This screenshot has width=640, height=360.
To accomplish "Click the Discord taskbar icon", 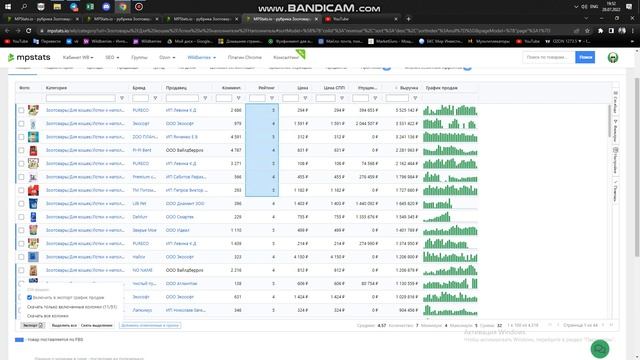I will tap(107, 7).
